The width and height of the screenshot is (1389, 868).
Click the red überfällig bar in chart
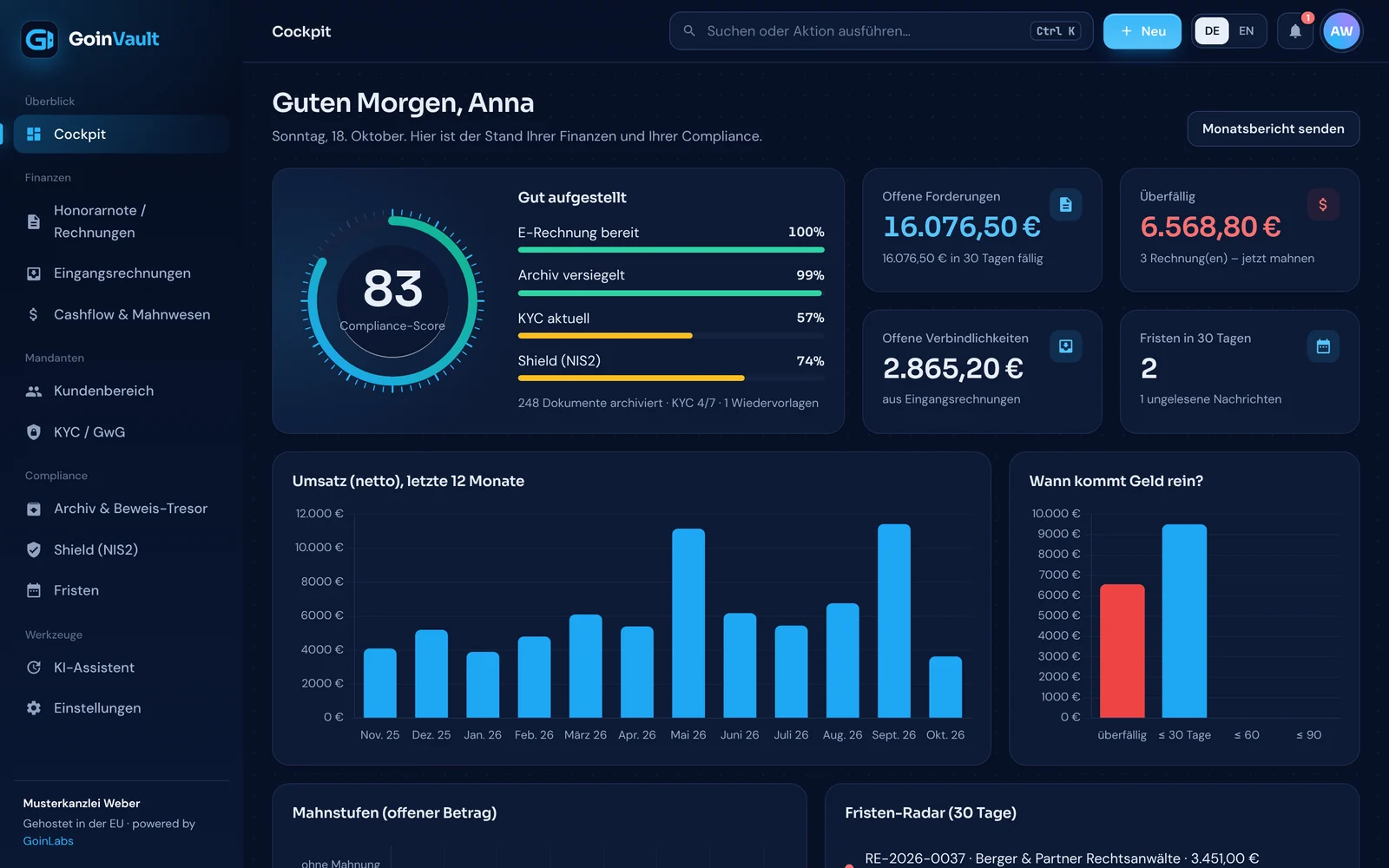(1122, 651)
